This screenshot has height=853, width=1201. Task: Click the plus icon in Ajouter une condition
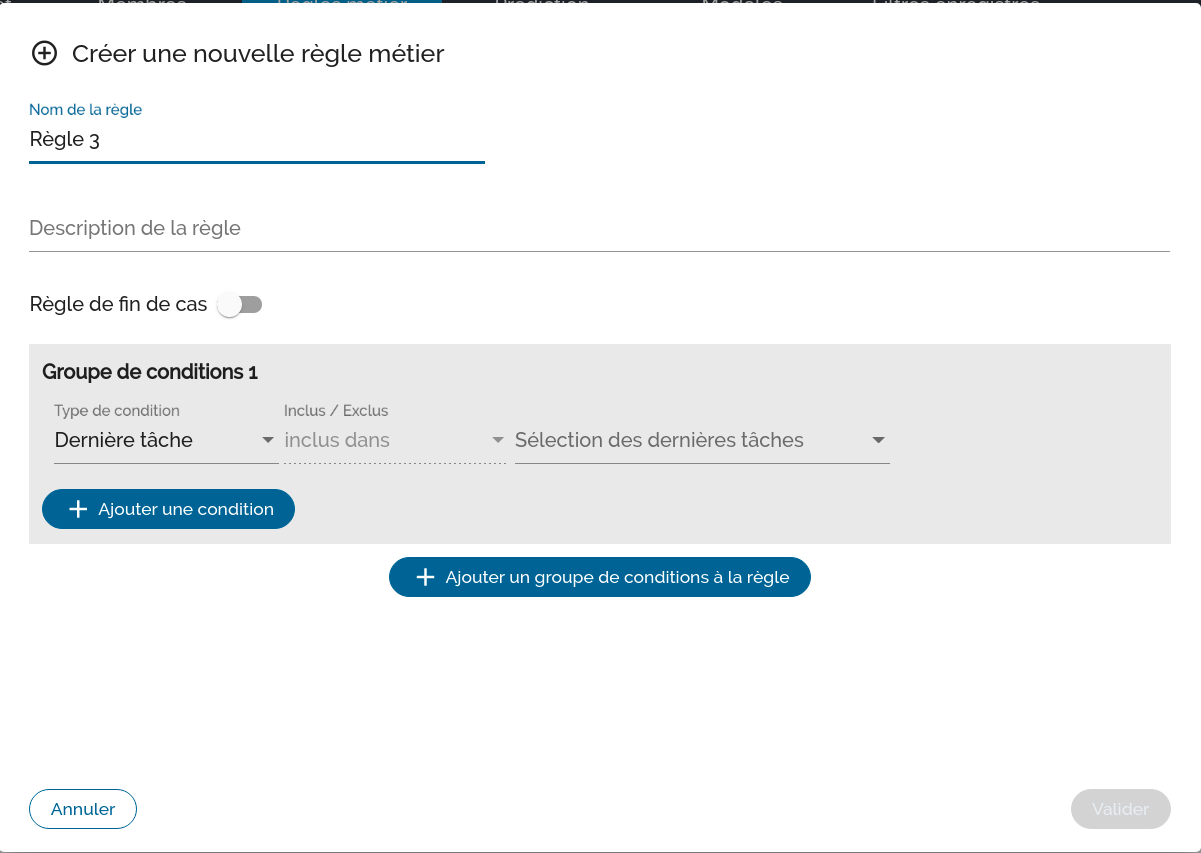pyautogui.click(x=78, y=509)
